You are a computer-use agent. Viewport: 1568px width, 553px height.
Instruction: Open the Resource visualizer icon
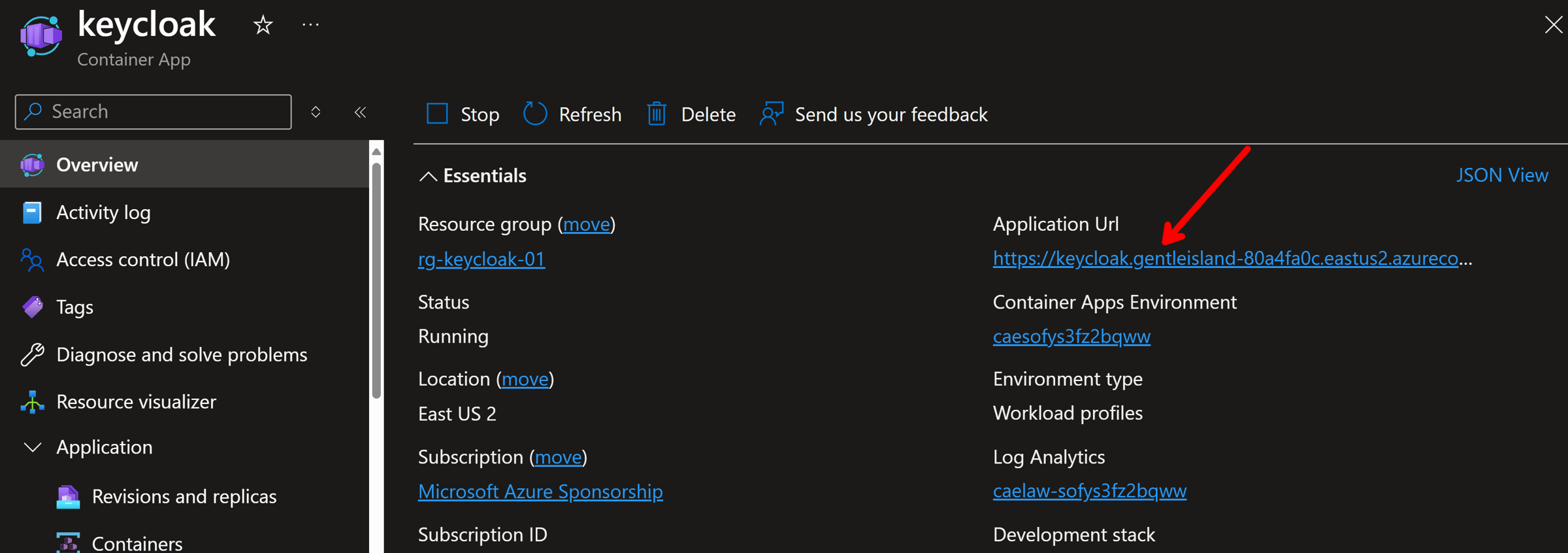point(32,402)
